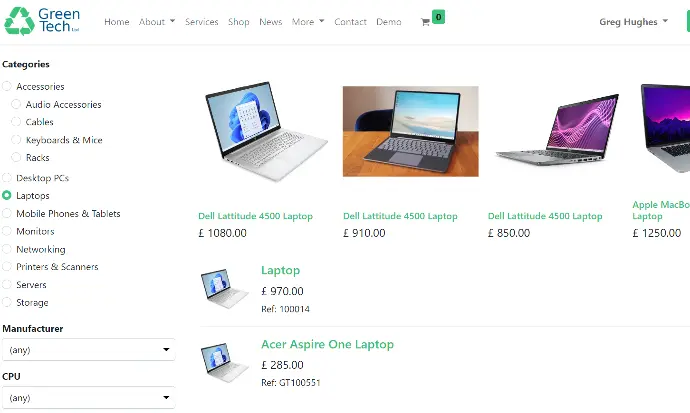Go to the Contact page link
Viewport: 690px width, 413px height.
[350, 22]
